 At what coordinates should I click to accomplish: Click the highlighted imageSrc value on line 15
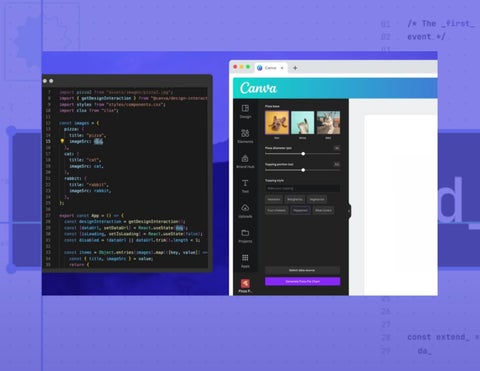[x=98, y=141]
